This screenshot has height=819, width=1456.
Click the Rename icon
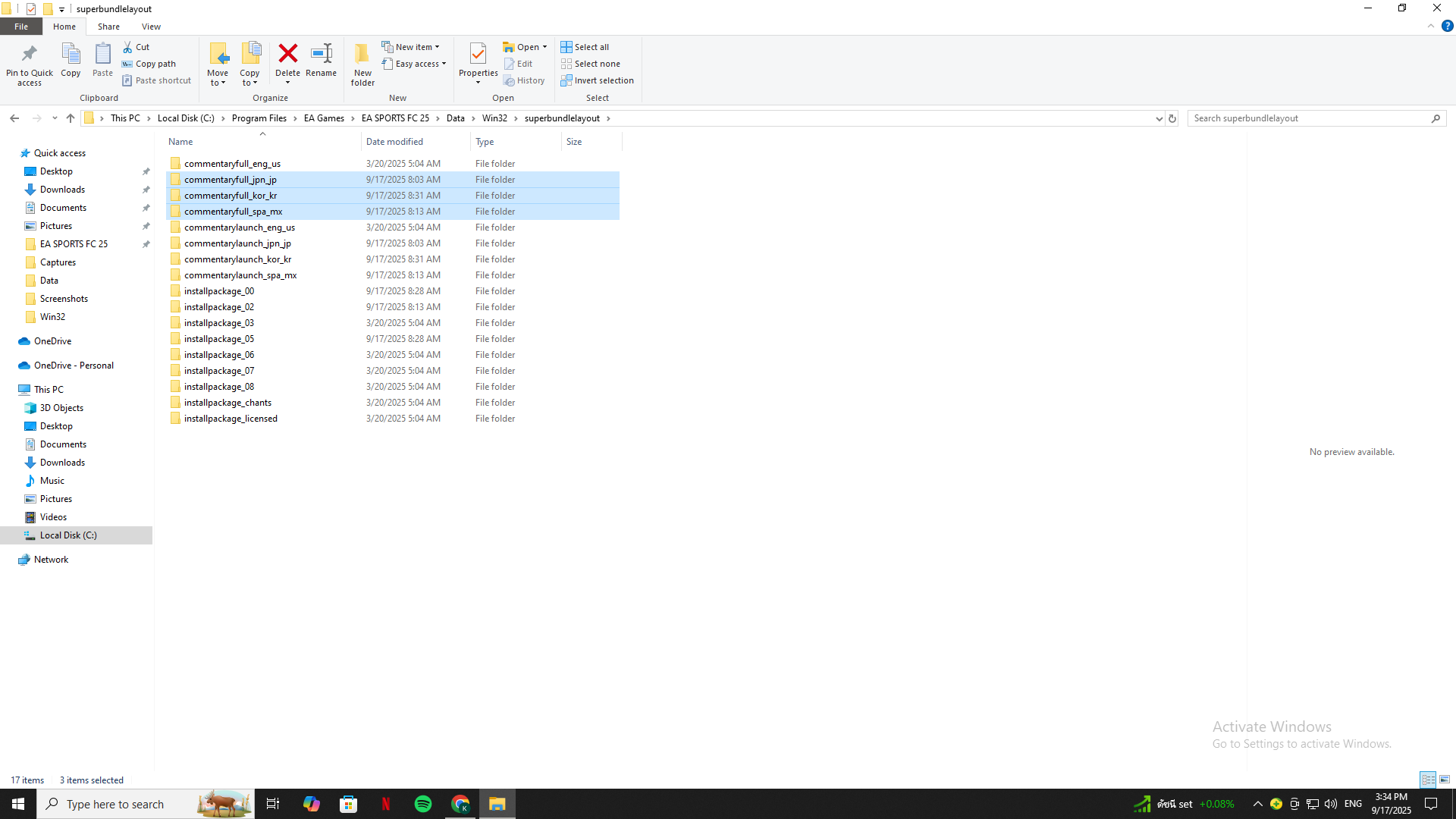[321, 54]
